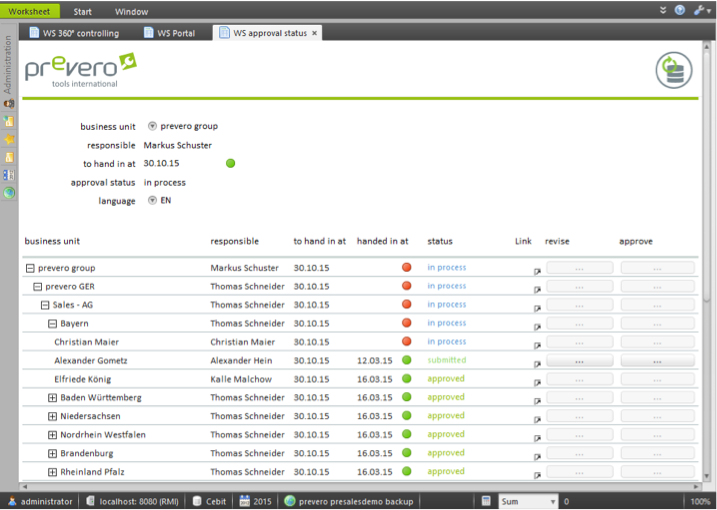Open link icon for Alexander Gometz row
717x510 pixels.
[x=537, y=364]
